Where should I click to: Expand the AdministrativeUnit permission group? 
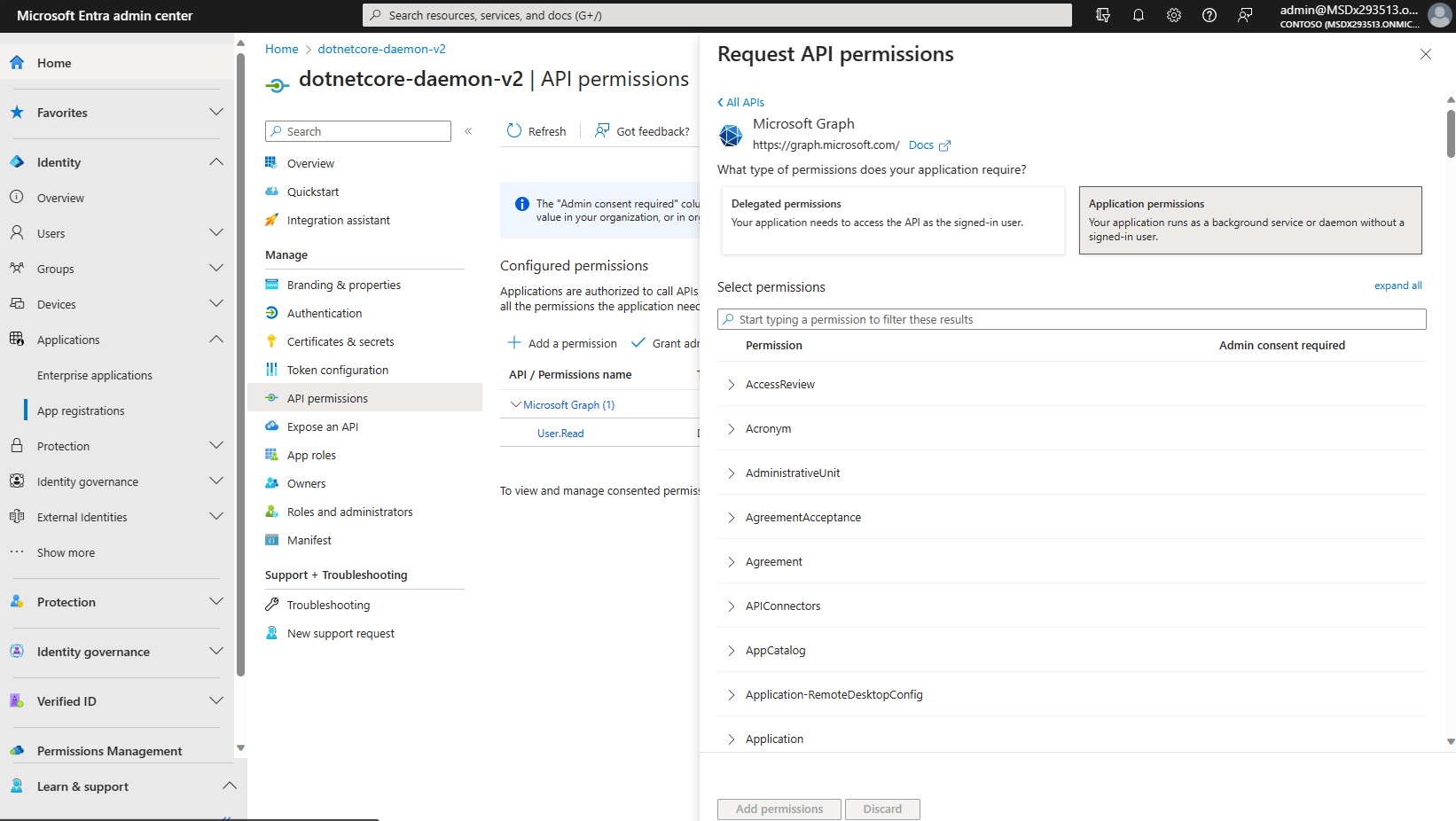[732, 473]
